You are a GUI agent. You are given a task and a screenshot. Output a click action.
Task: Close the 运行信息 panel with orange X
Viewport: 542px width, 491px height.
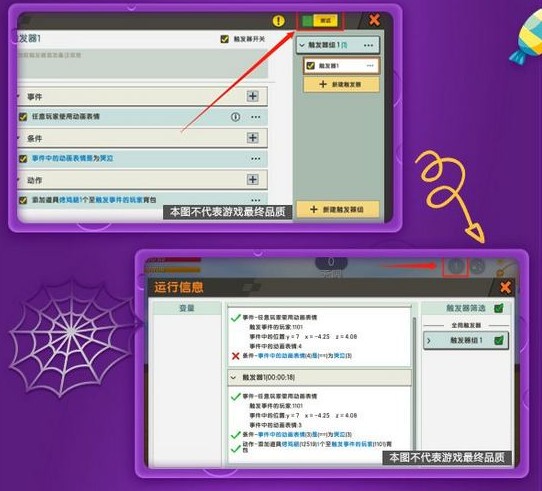[505, 287]
